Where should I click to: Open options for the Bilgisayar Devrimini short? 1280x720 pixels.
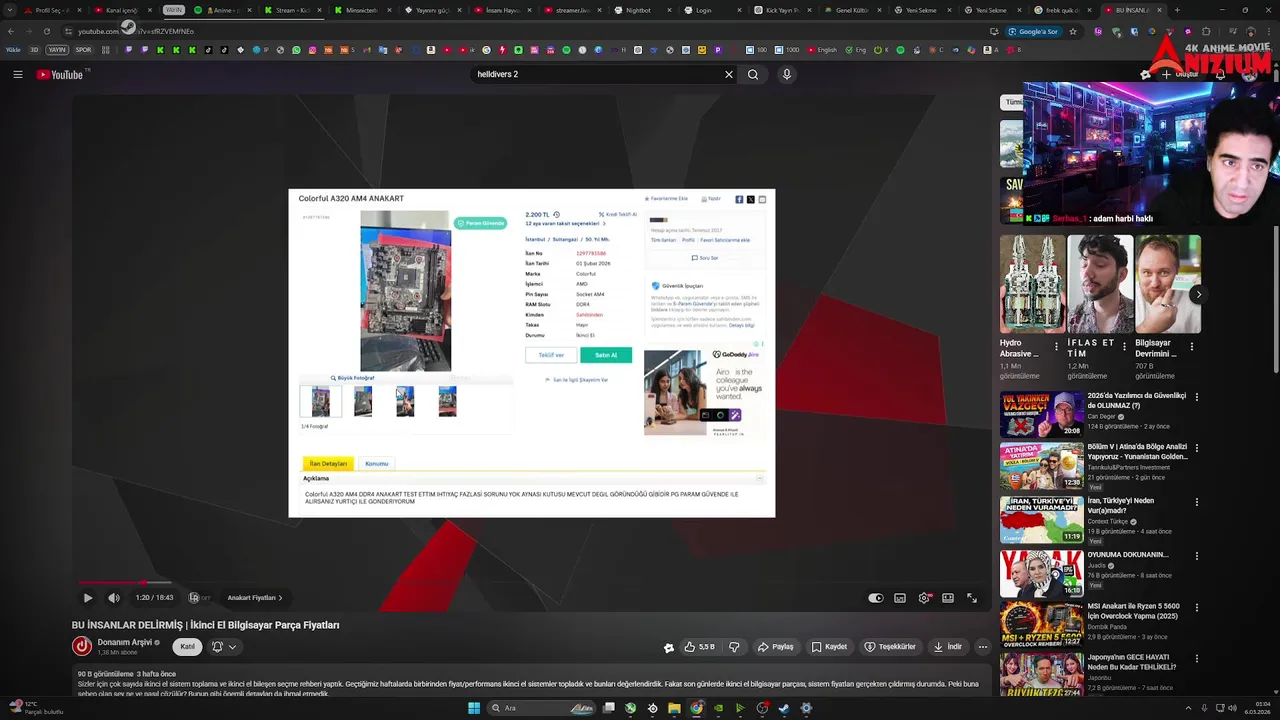tap(1191, 347)
